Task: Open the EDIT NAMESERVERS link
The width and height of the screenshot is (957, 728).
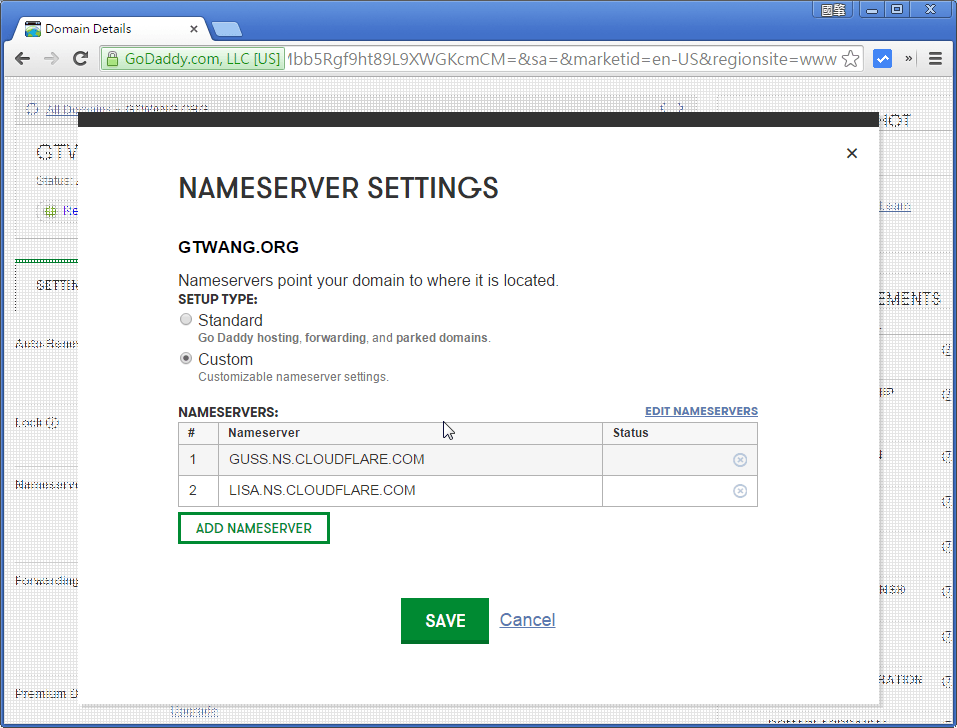Action: [x=701, y=411]
